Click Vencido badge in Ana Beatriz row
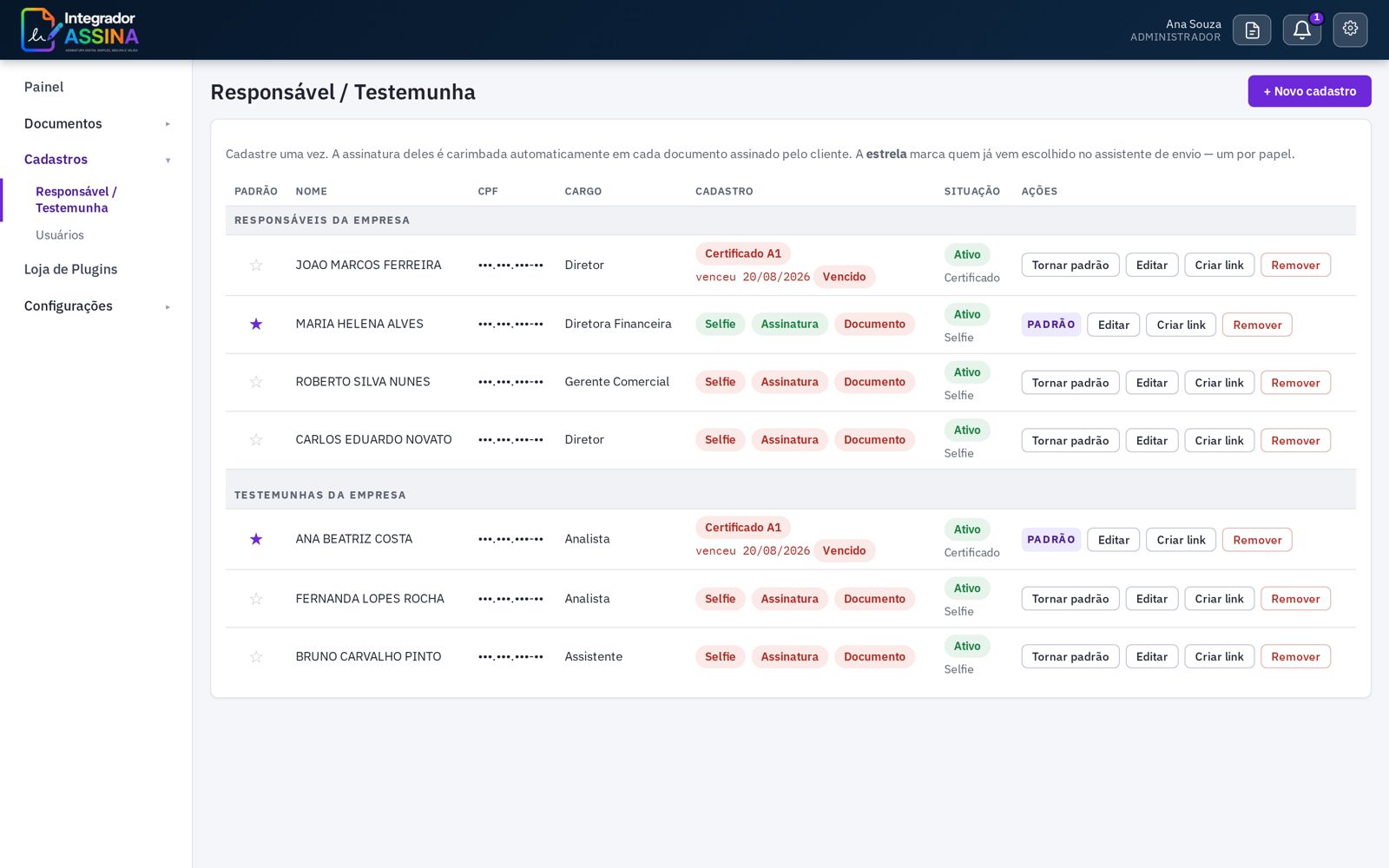The image size is (1389, 868). tap(844, 551)
